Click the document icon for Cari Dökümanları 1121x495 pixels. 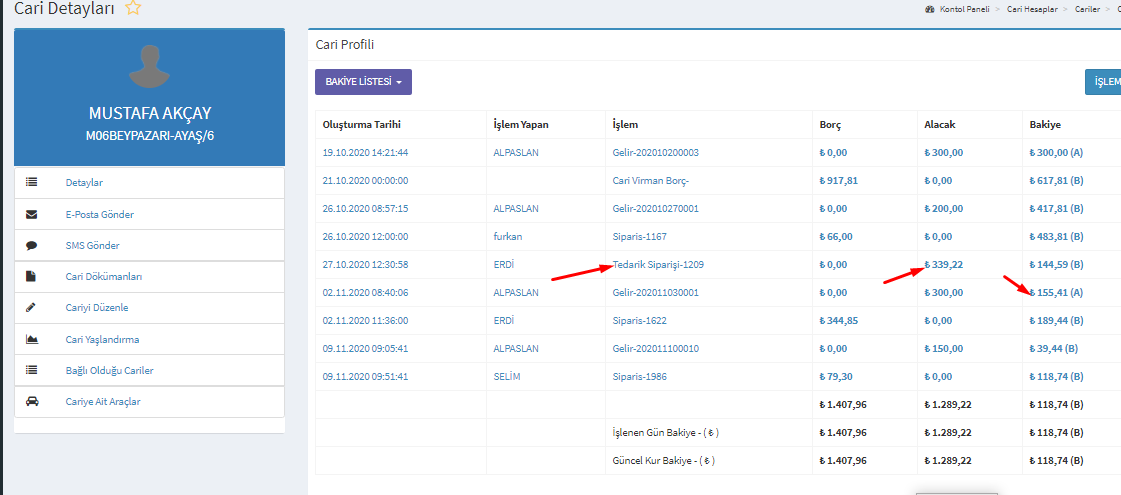[31, 276]
